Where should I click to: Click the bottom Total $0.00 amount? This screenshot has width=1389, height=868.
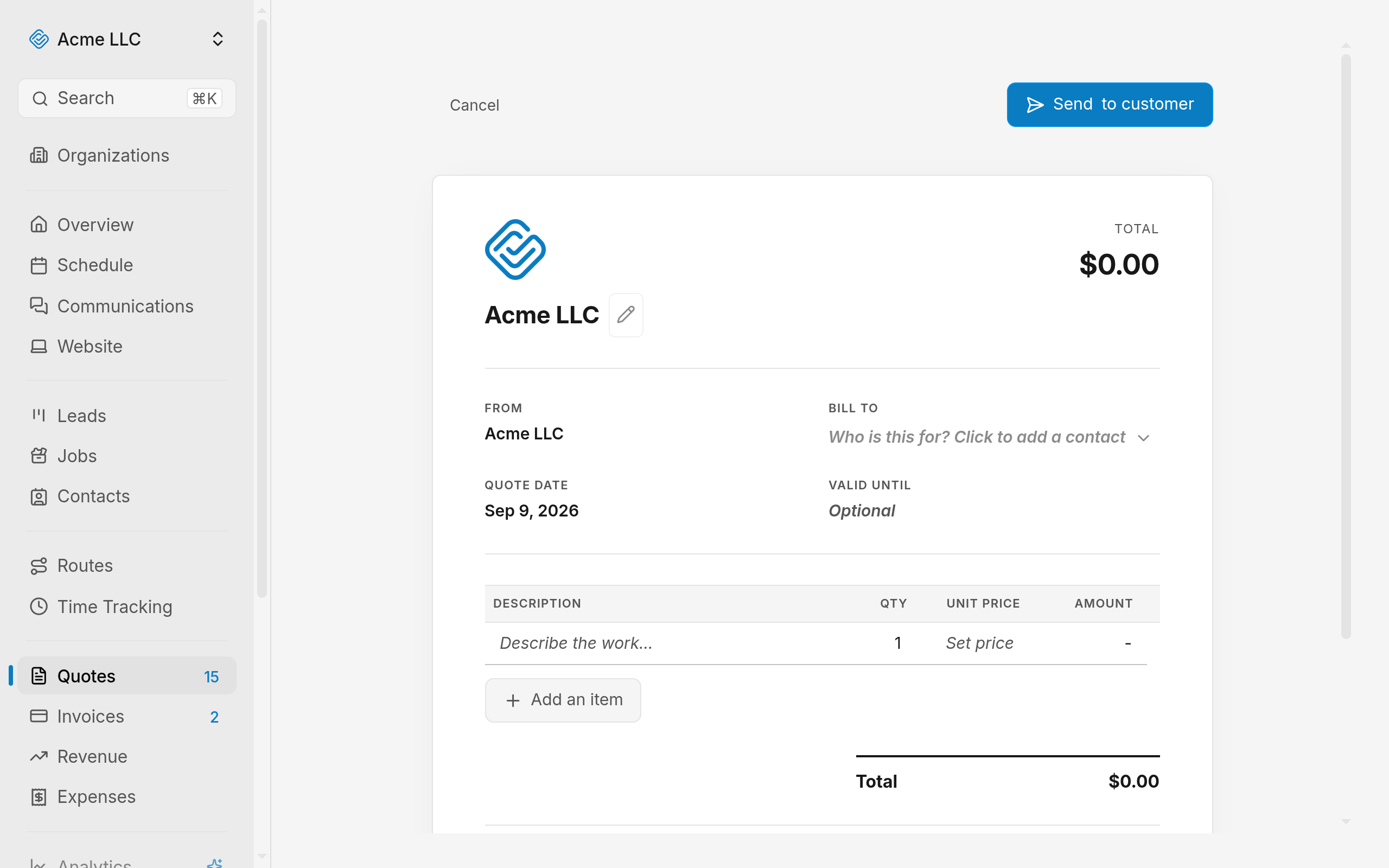1133,781
